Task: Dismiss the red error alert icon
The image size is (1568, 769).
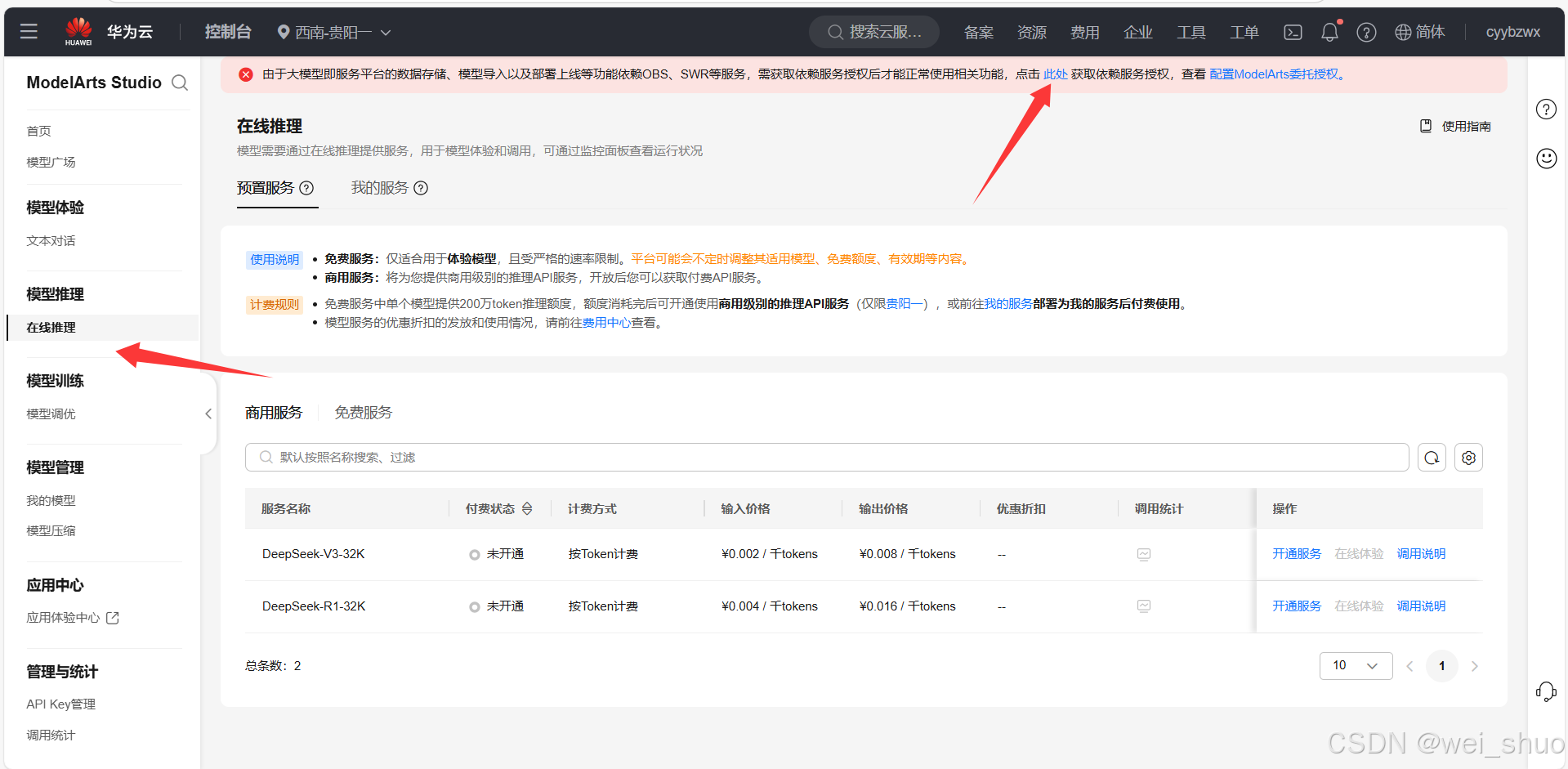Action: 245,74
